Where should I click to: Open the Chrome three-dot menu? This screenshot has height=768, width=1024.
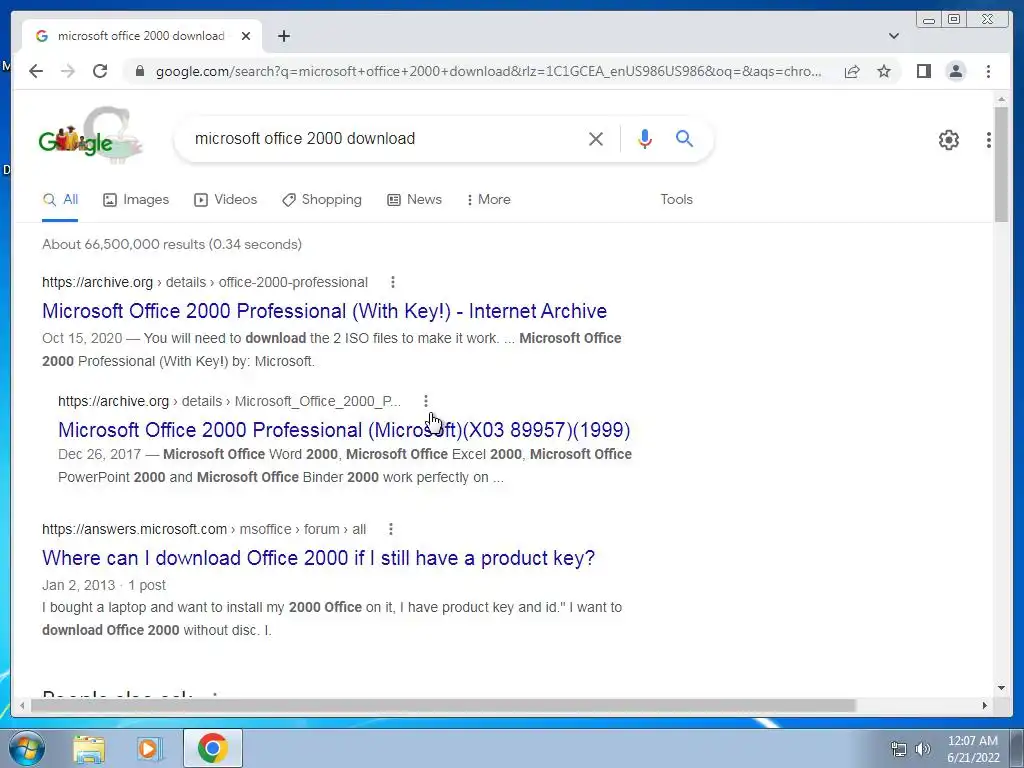pyautogui.click(x=988, y=71)
